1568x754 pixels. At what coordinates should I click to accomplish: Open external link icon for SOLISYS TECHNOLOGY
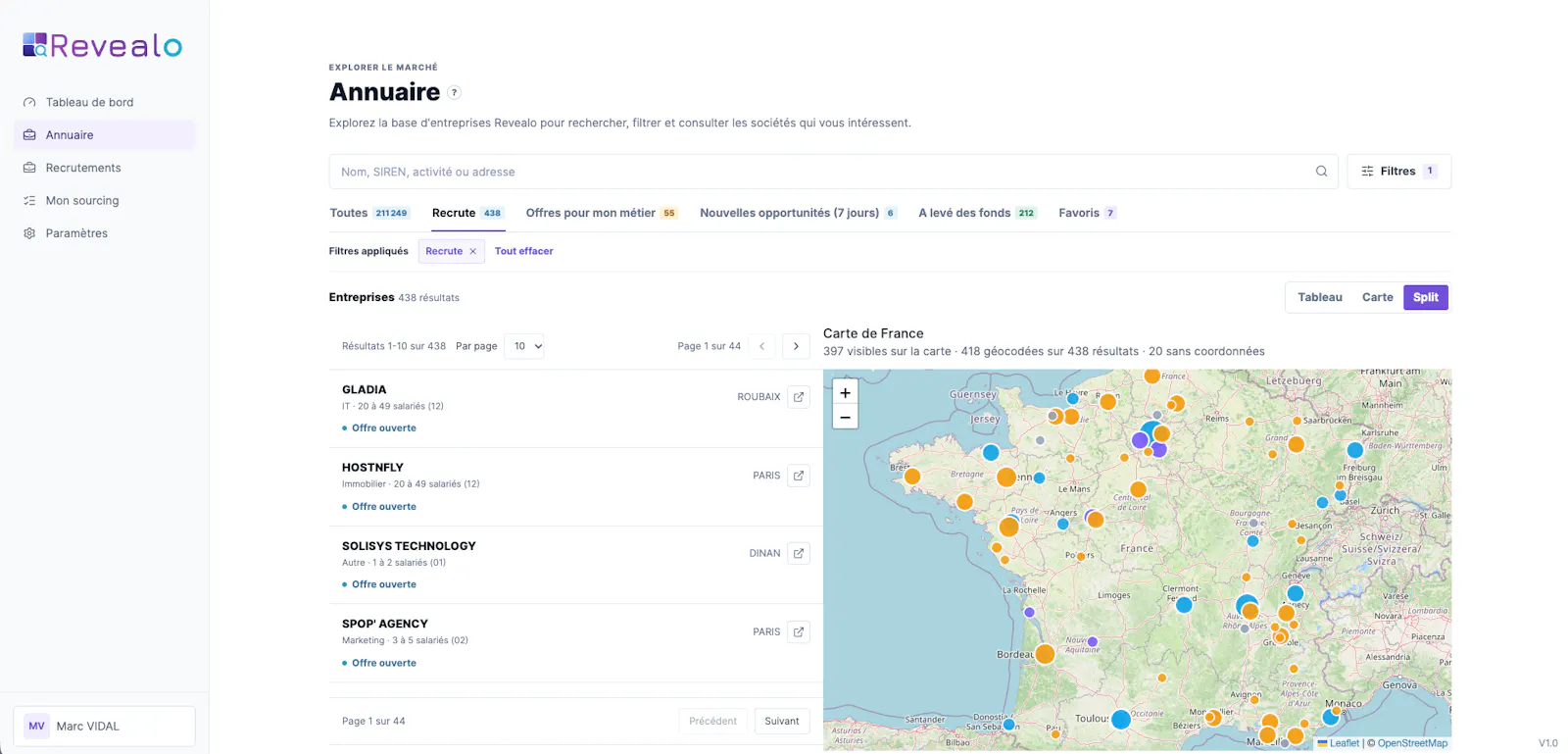[x=799, y=553]
